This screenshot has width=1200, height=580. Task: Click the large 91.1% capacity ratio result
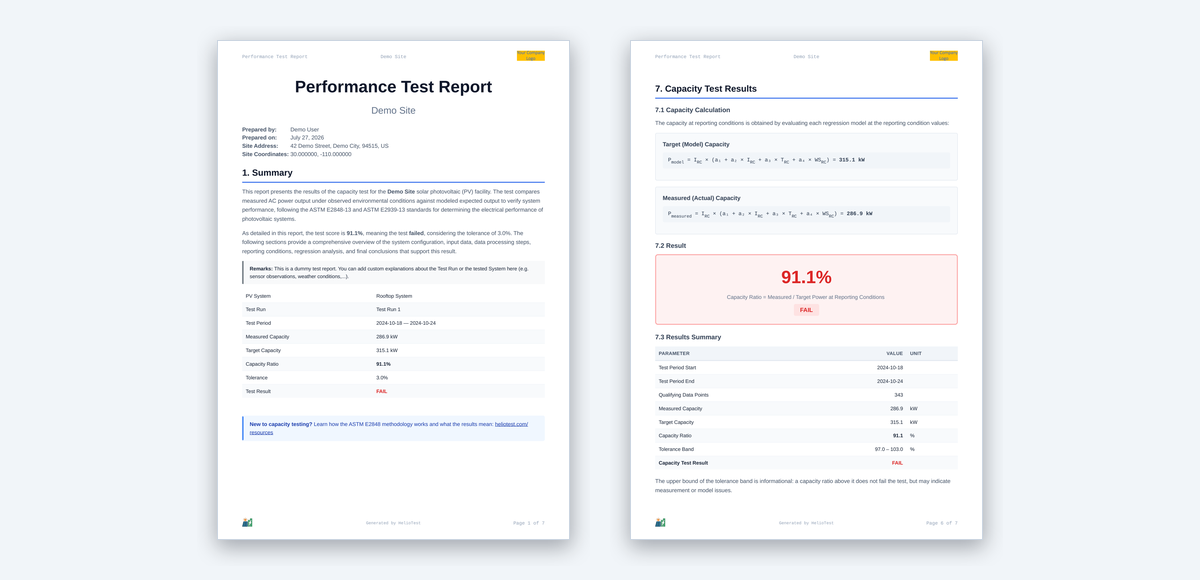tap(806, 277)
